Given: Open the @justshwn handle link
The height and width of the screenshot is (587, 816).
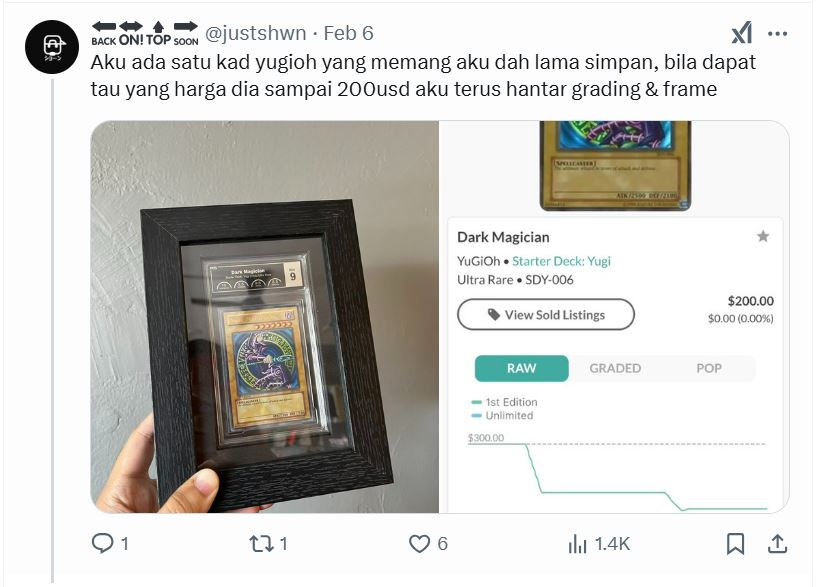Looking at the screenshot, I should [256, 33].
